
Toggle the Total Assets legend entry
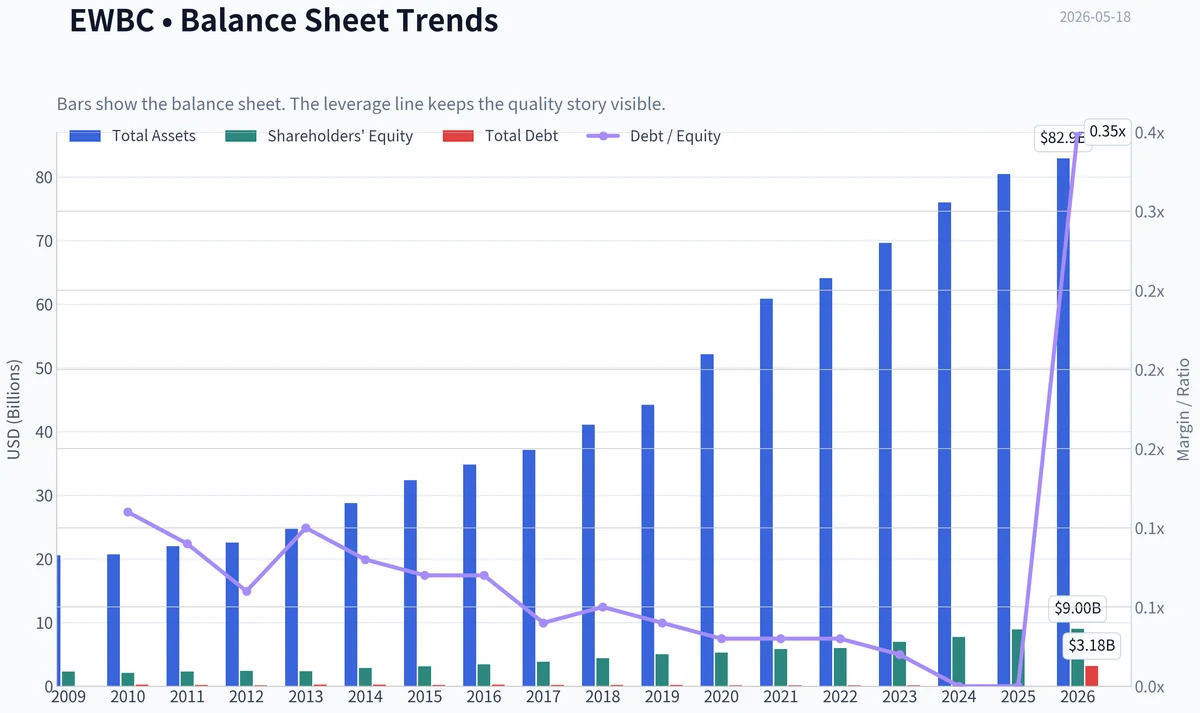133,136
